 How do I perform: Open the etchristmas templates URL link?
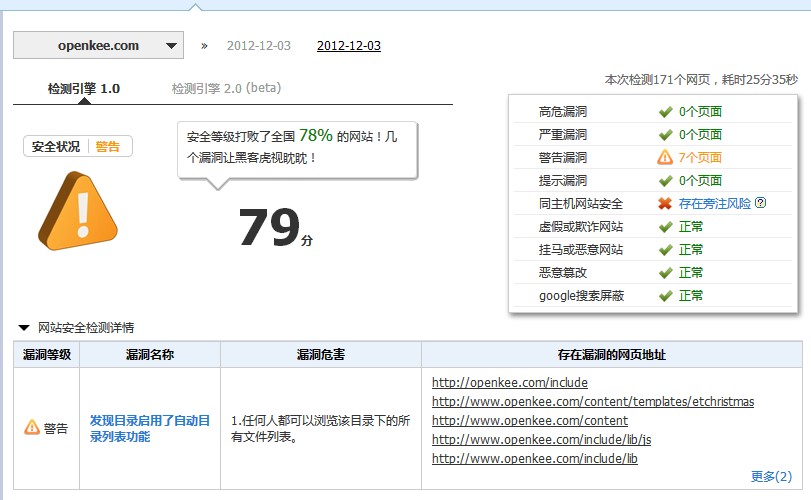click(x=592, y=401)
